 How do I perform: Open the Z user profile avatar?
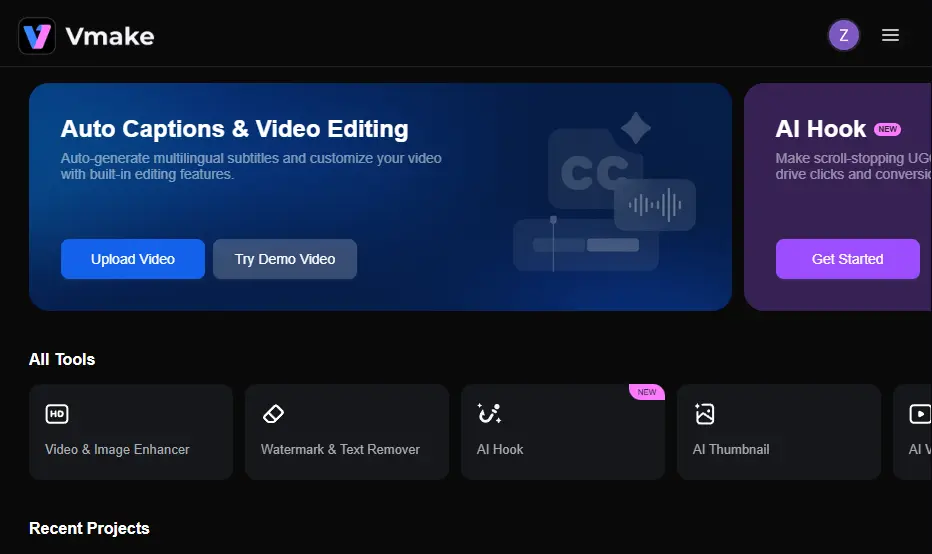(843, 36)
